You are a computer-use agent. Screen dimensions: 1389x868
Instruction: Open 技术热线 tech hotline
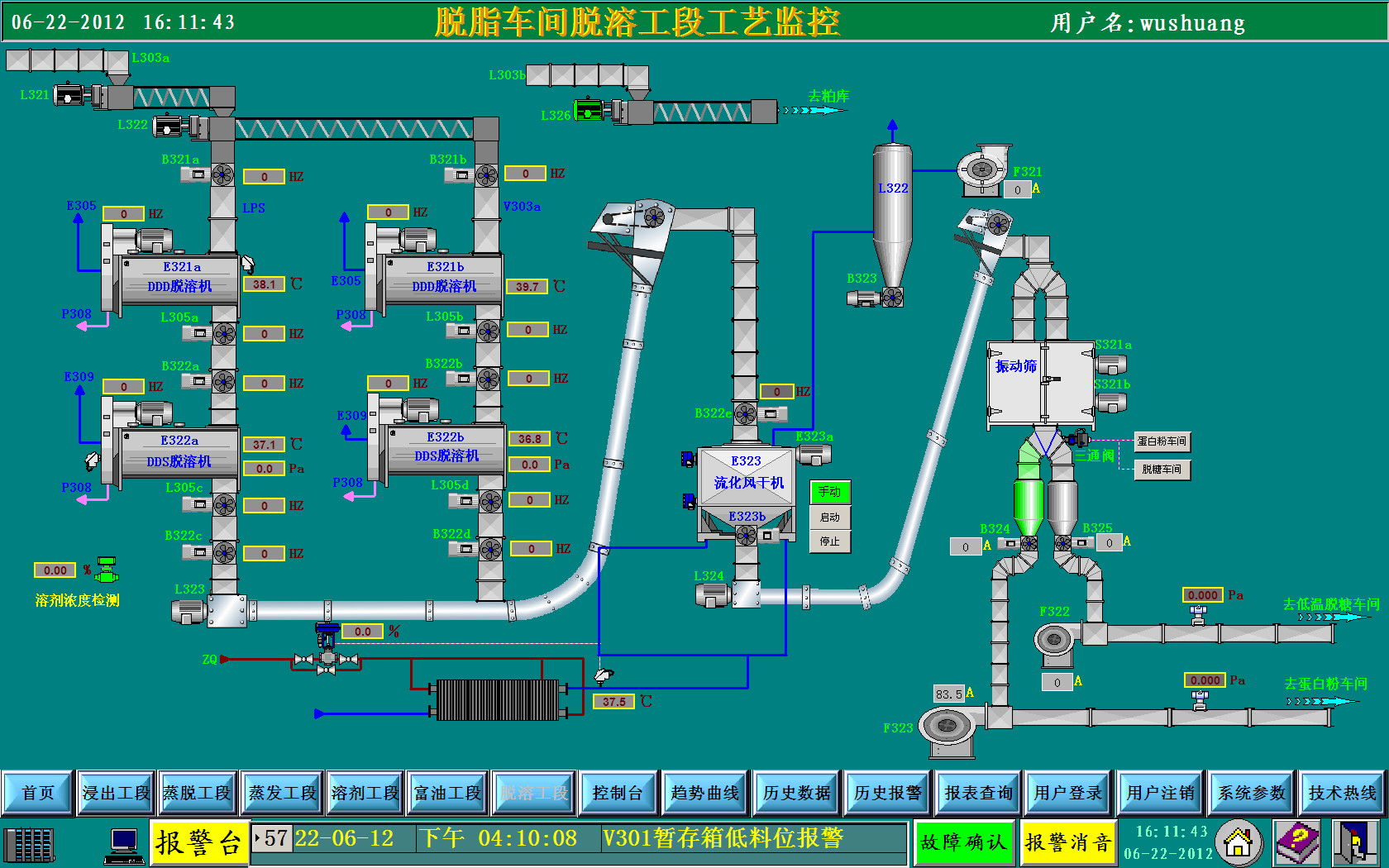coord(1343,793)
